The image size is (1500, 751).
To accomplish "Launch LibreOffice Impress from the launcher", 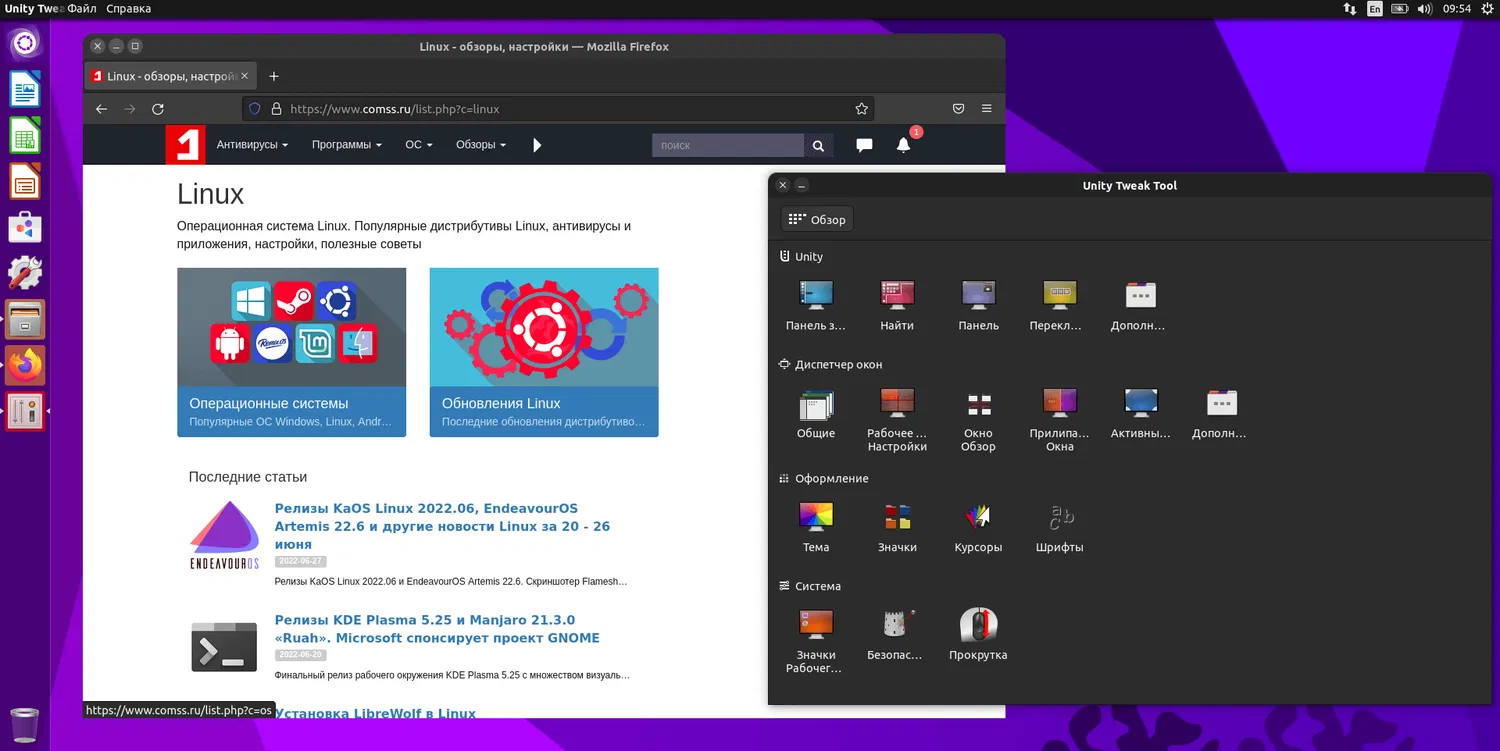I will [x=25, y=182].
